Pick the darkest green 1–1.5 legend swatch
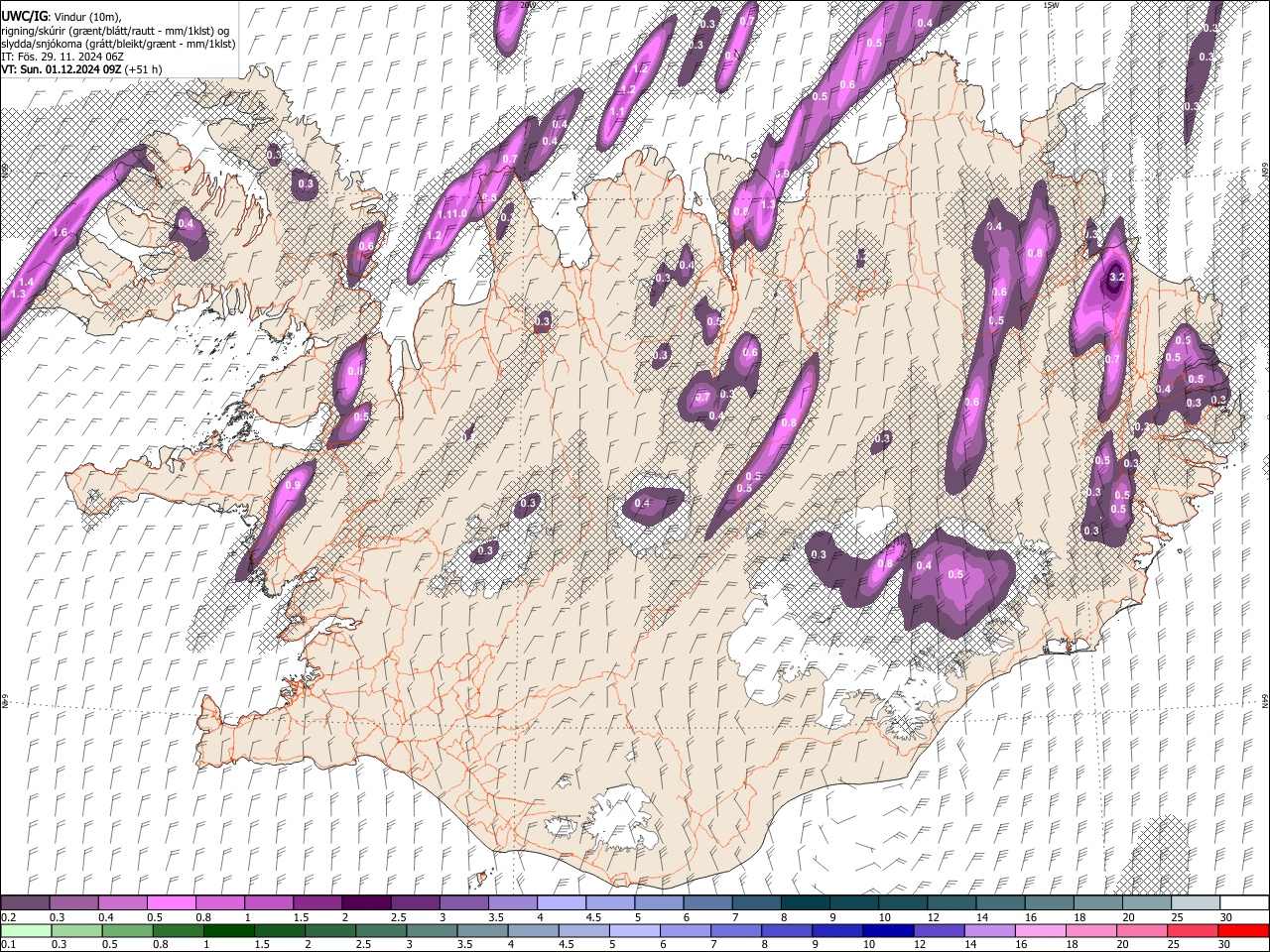The image size is (1270, 952). pos(230,931)
